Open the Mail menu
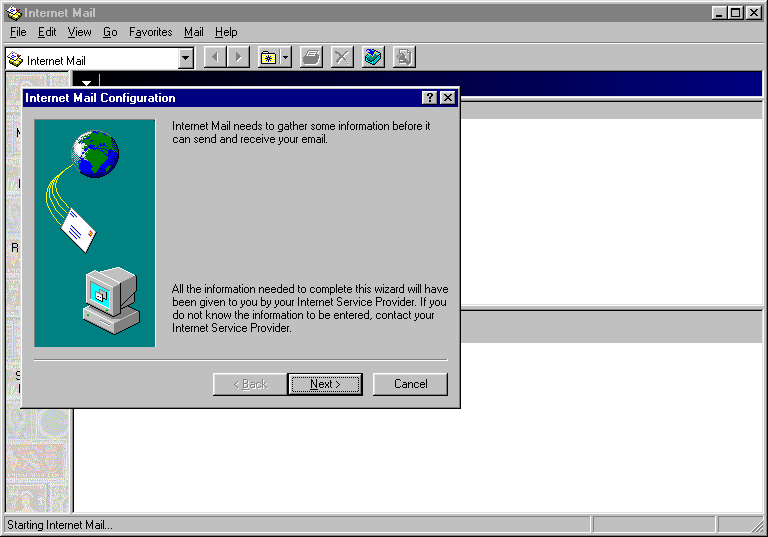The image size is (768, 537). coord(193,32)
